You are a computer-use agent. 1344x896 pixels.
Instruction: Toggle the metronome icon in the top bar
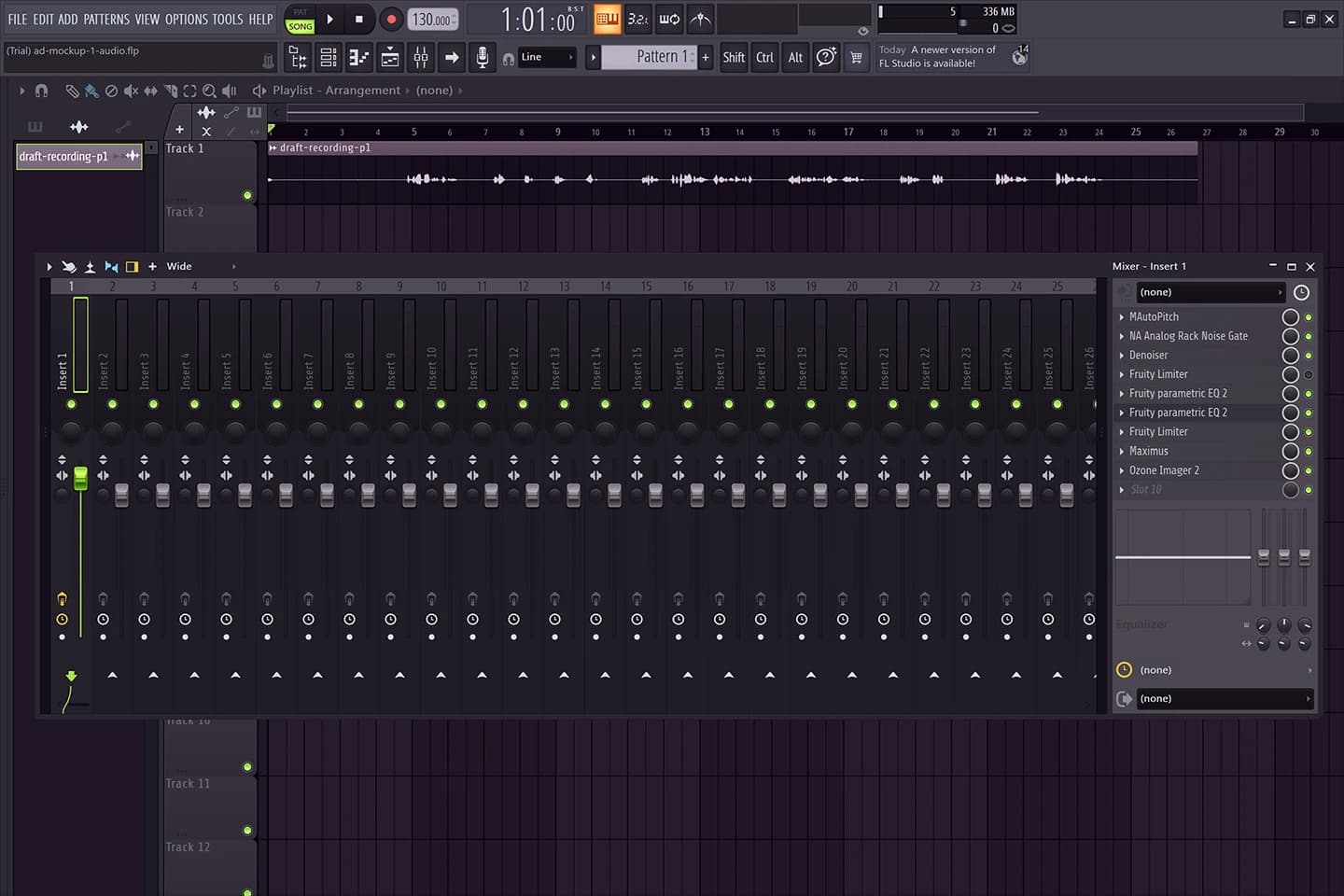(x=700, y=19)
